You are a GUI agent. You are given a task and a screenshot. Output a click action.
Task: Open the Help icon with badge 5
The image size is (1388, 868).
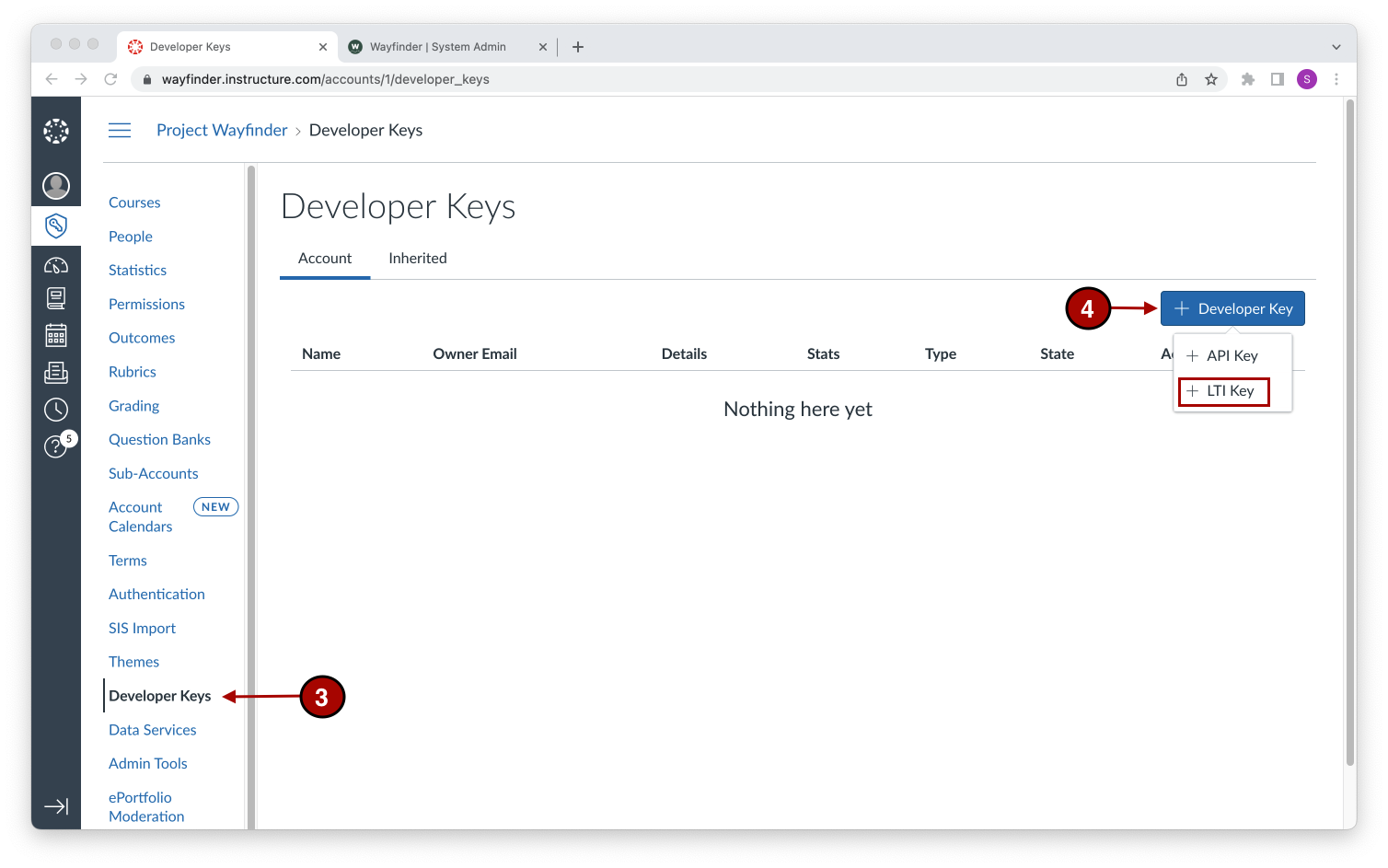pyautogui.click(x=58, y=445)
